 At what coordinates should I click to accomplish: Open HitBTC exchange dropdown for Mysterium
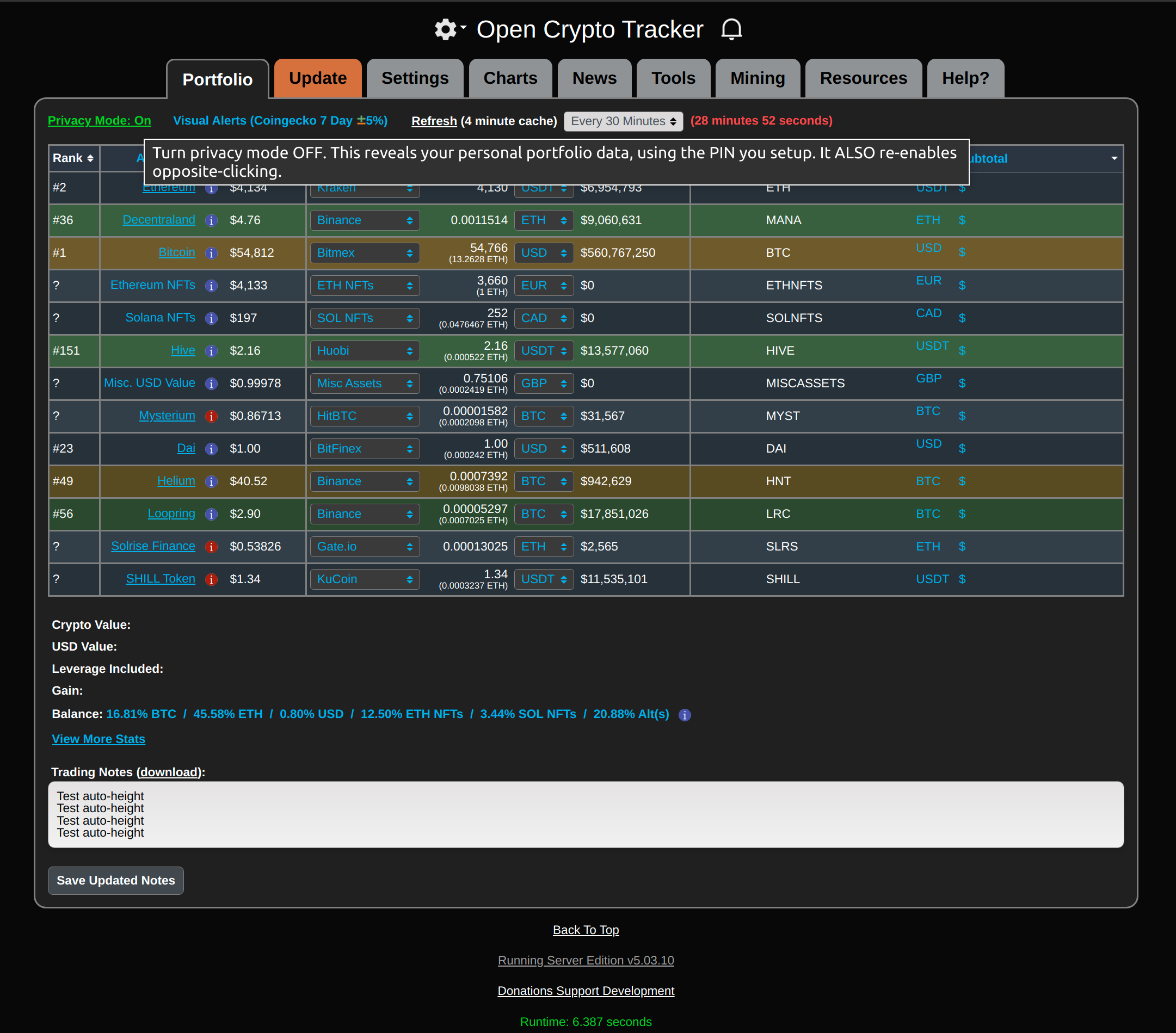coord(365,416)
